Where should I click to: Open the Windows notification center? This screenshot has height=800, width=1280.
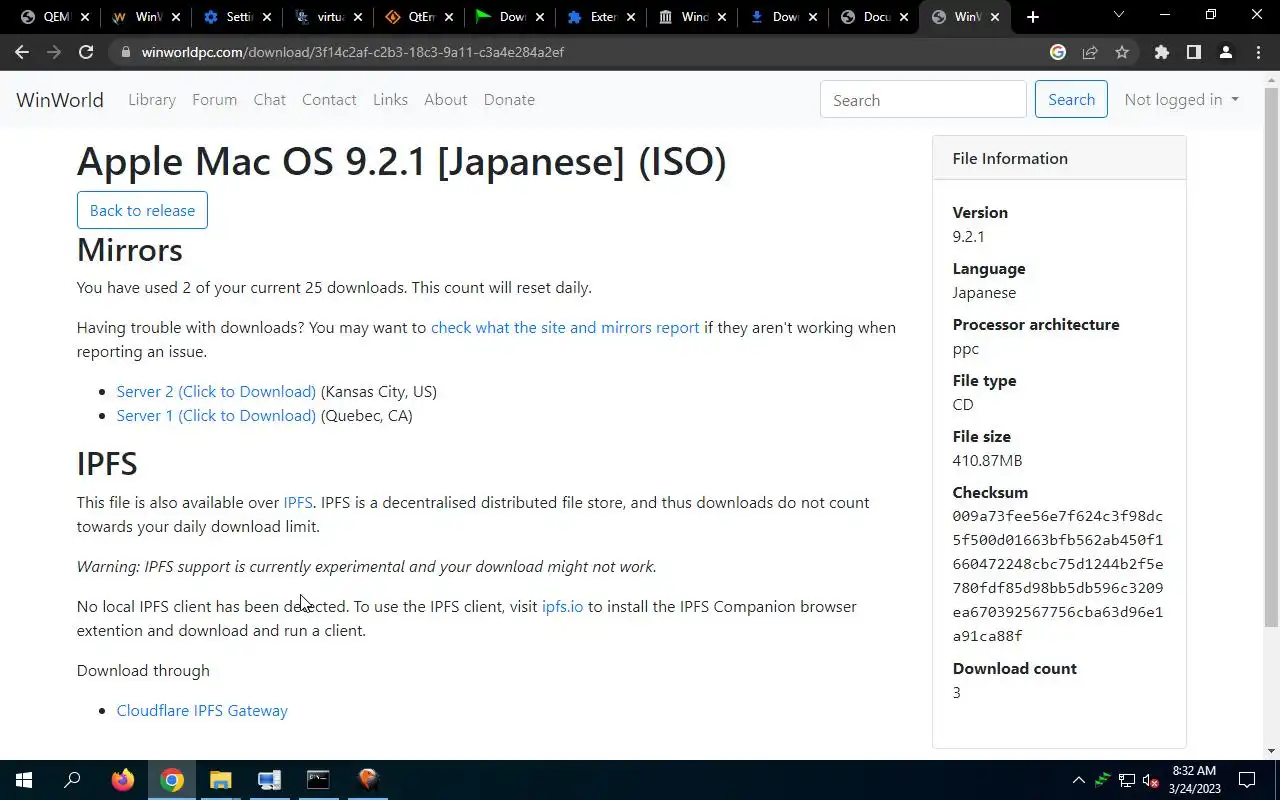click(1247, 780)
